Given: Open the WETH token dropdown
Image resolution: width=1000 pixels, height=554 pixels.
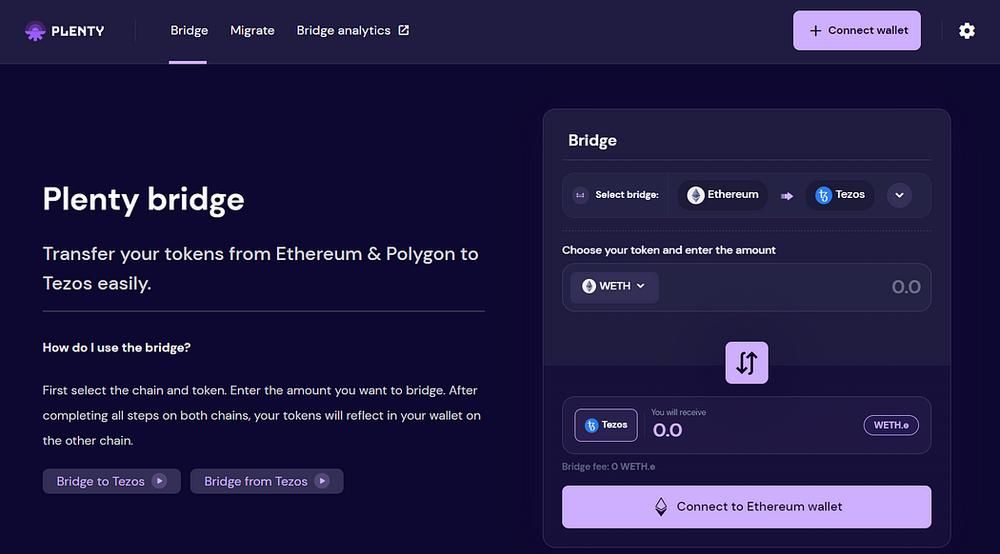Looking at the screenshot, I should 614,286.
